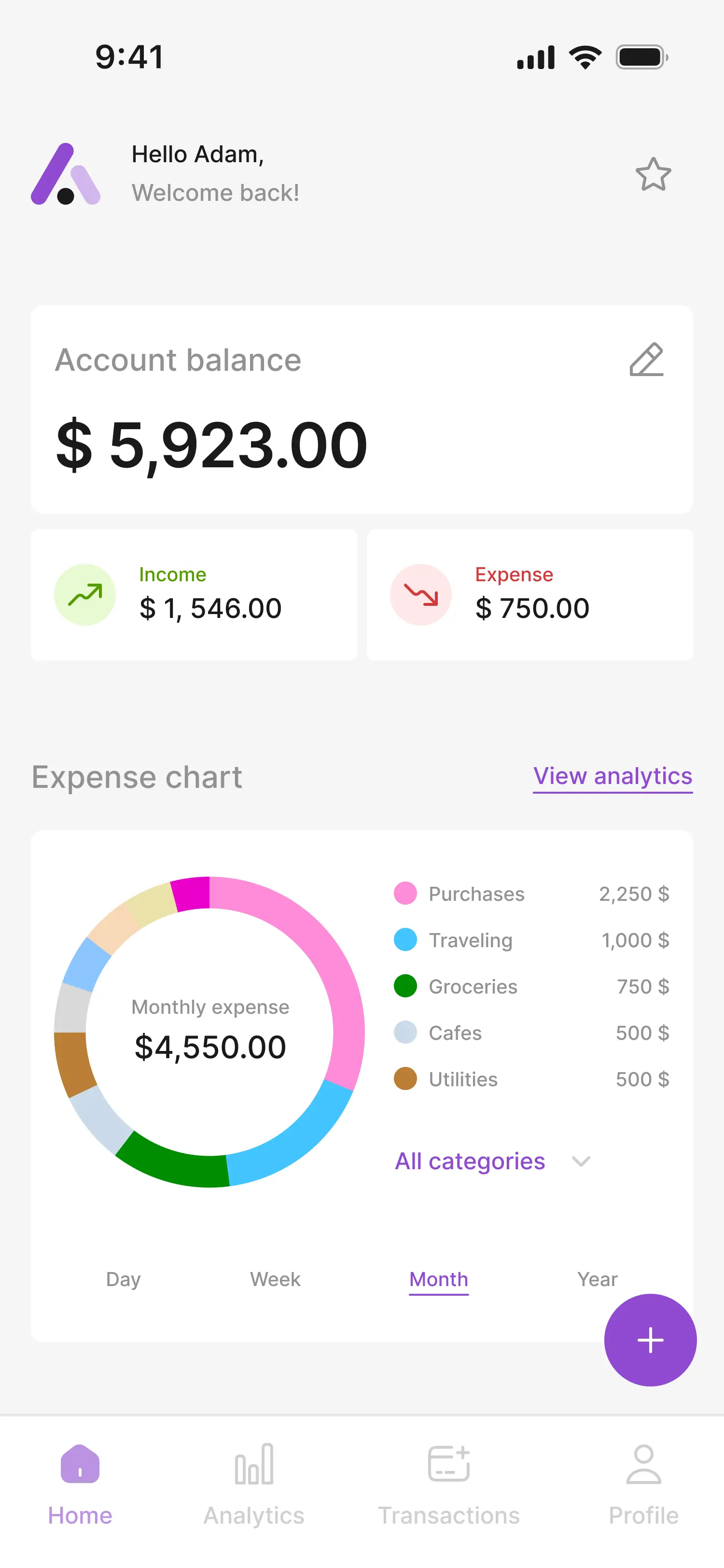Tap the green Income trend icon
Image resolution: width=724 pixels, height=1568 pixels.
[x=84, y=594]
